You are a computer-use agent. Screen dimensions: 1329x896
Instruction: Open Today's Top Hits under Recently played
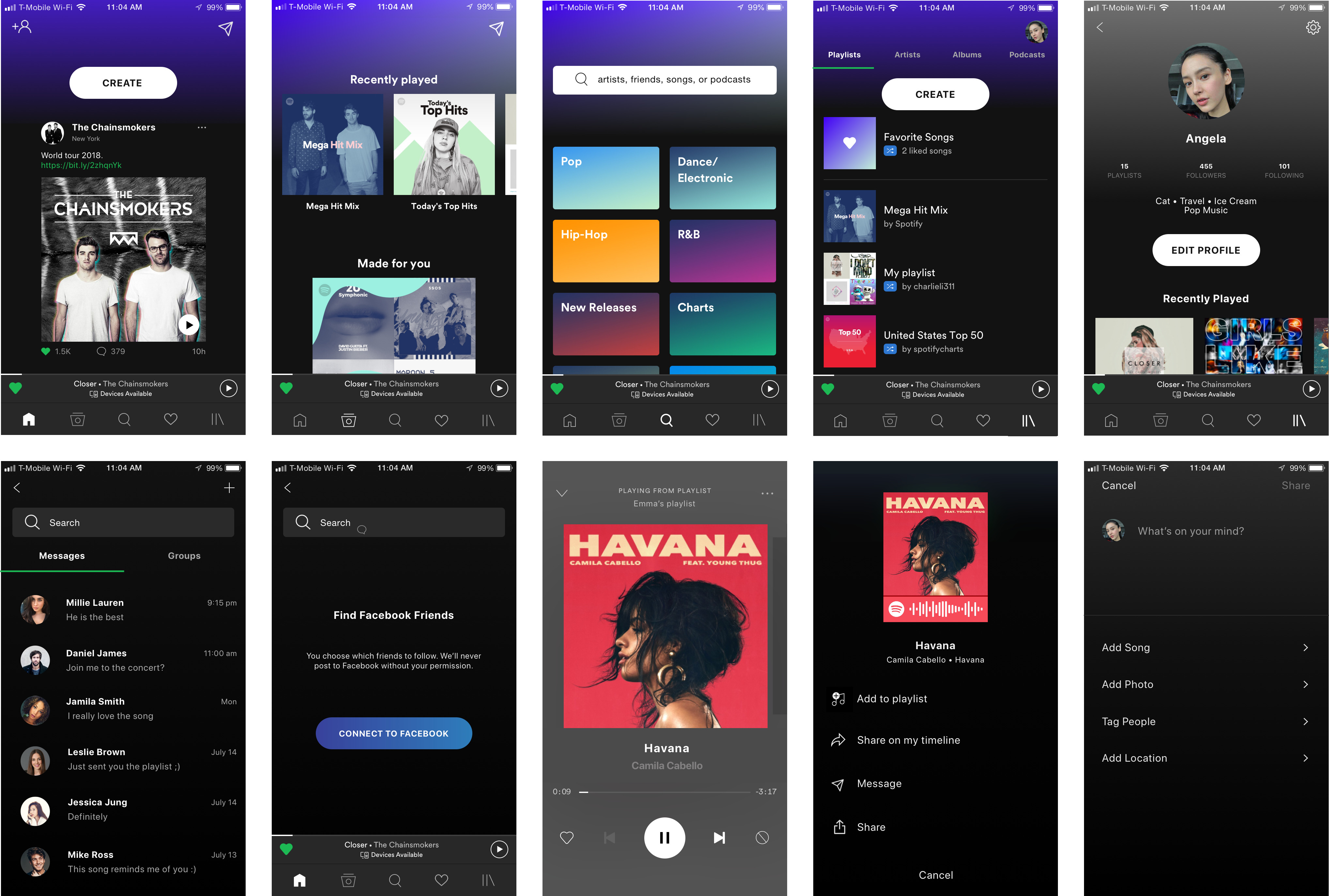click(x=444, y=153)
